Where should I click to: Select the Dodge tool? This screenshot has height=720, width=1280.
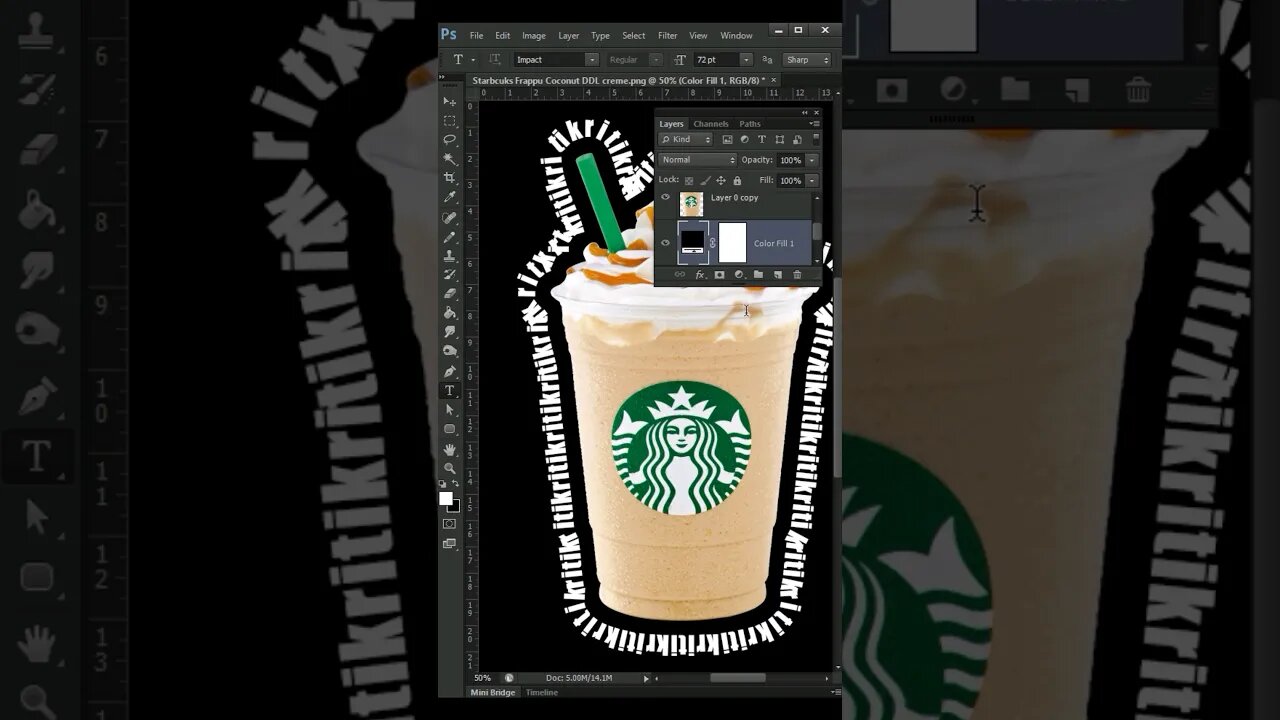click(450, 350)
